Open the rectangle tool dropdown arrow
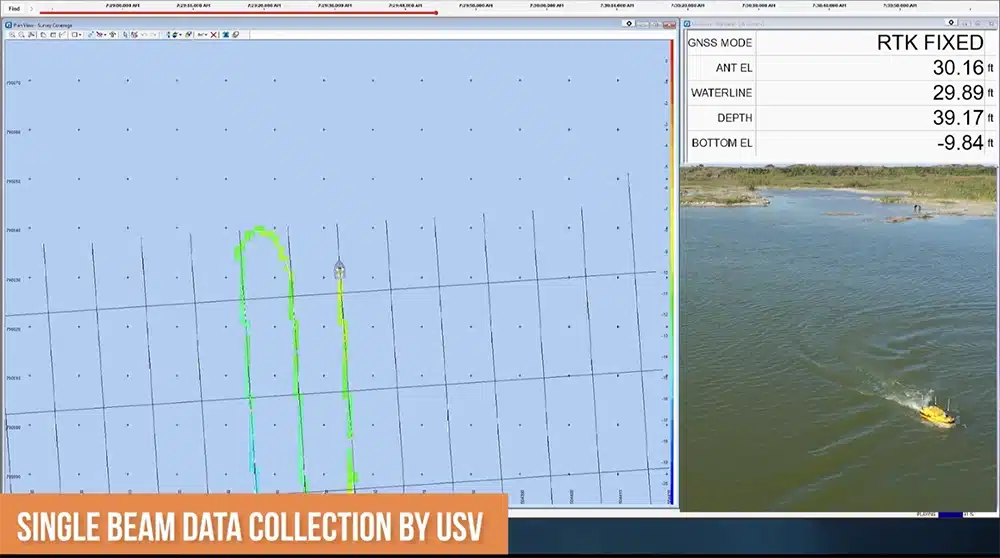Image resolution: width=1000 pixels, height=558 pixels. [x=81, y=35]
